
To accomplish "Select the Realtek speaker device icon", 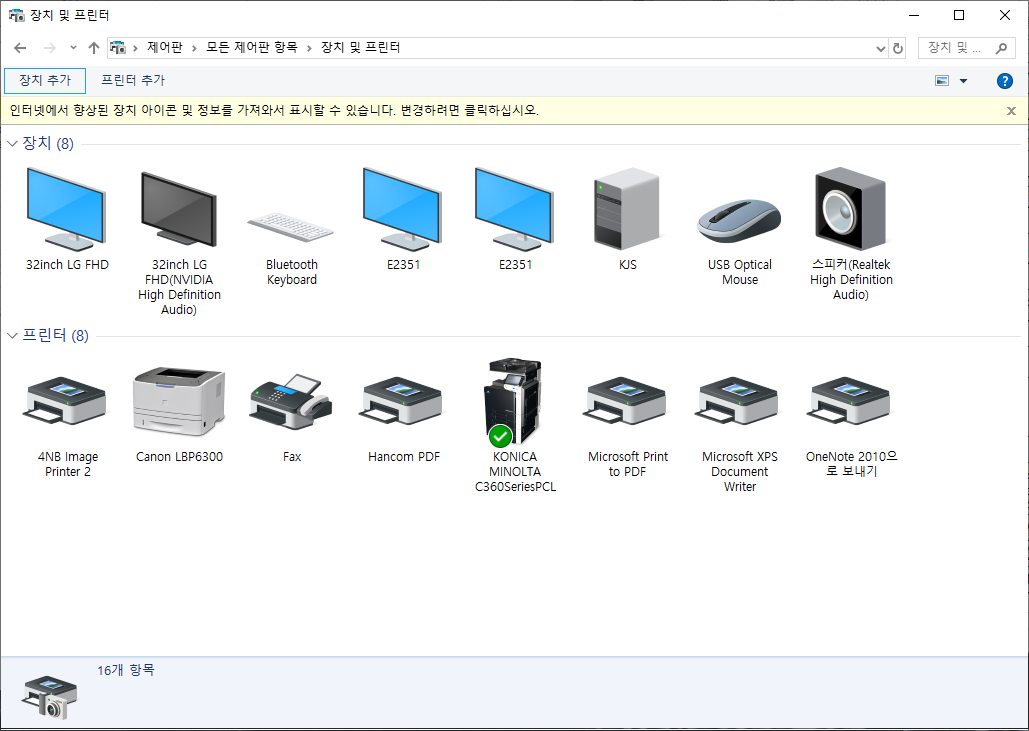I will click(x=851, y=208).
